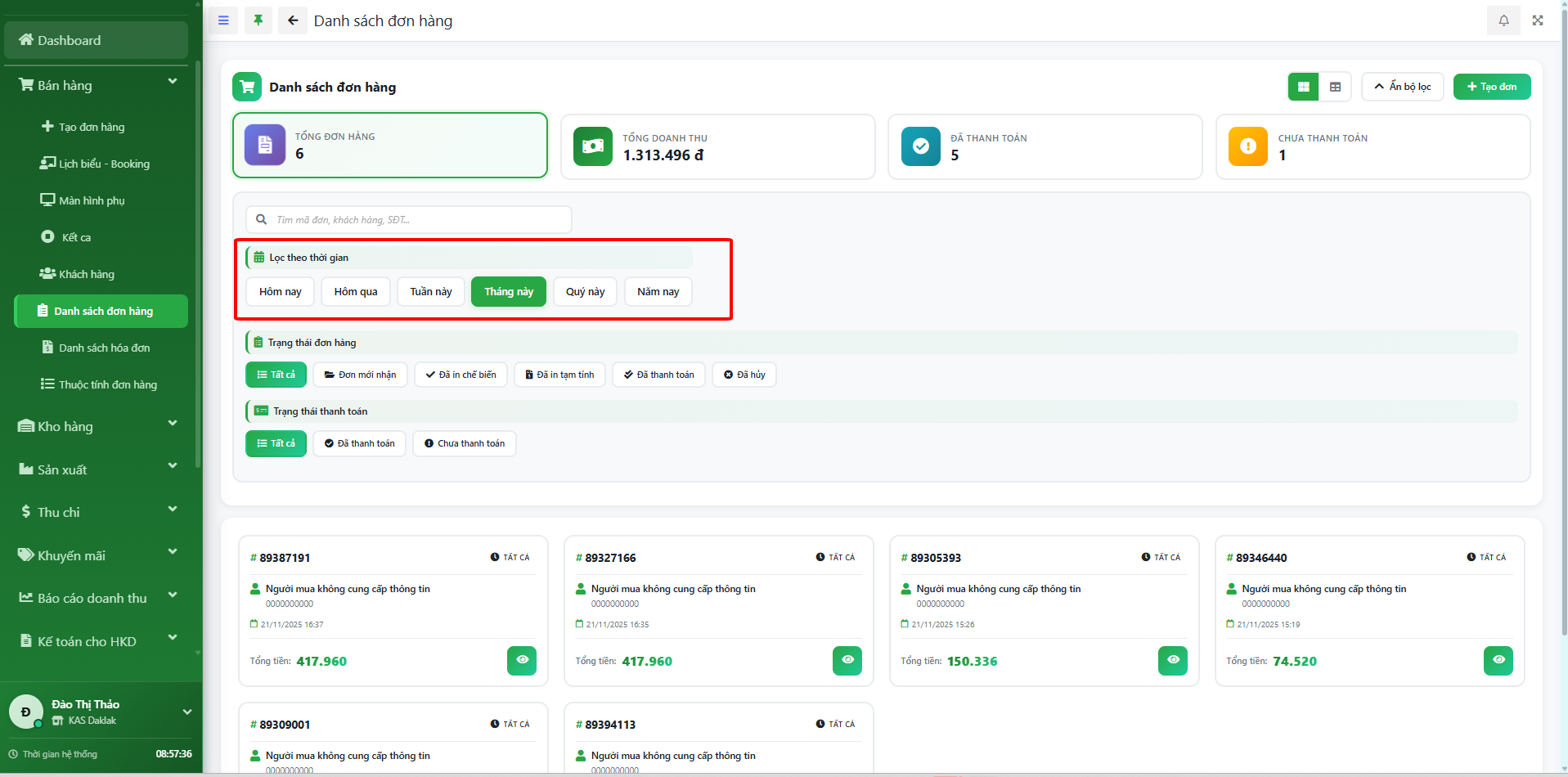This screenshot has height=777, width=1568.
Task: Open 'Danh sách hóa đơn' menu item
Action: pyautogui.click(x=104, y=348)
